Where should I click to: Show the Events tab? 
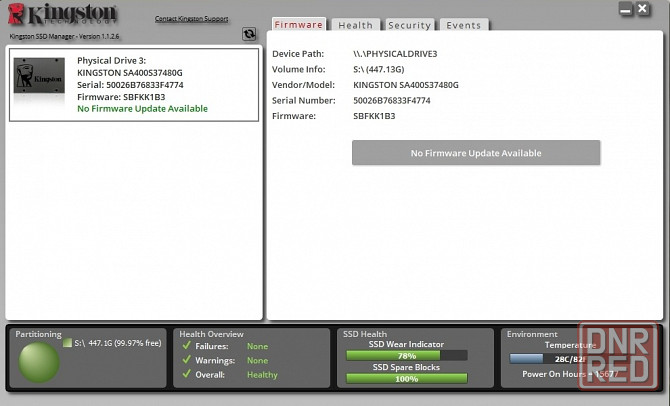pos(463,25)
